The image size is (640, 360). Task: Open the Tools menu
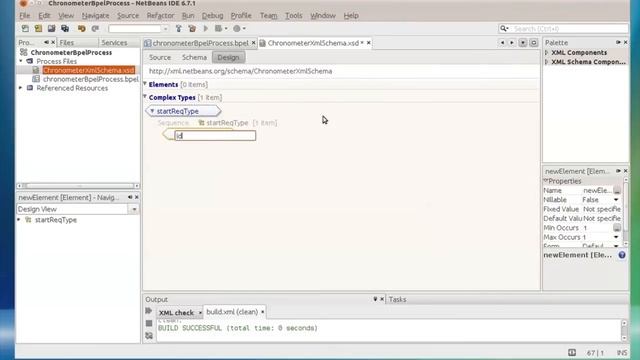[x=293, y=16]
